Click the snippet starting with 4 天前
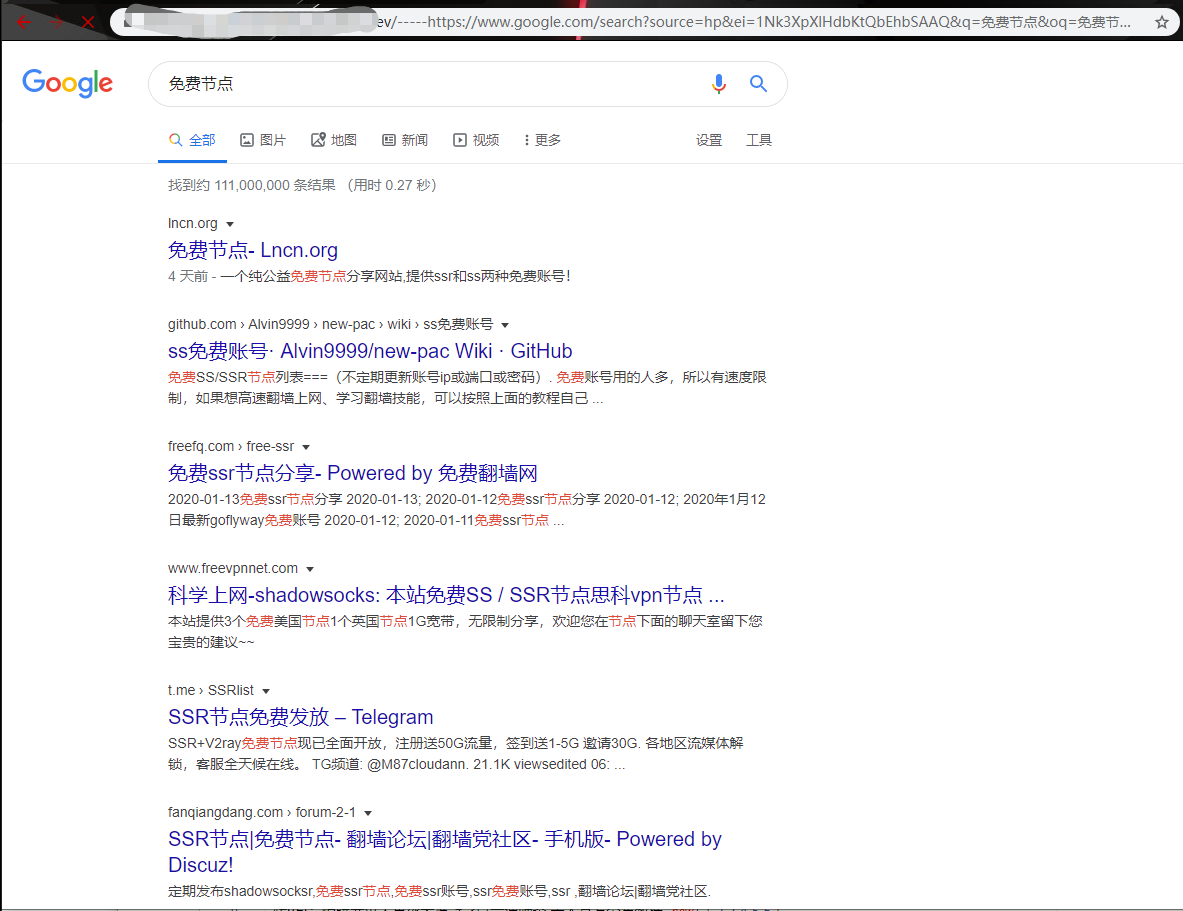Screen dimensions: 1183x911 point(369,276)
